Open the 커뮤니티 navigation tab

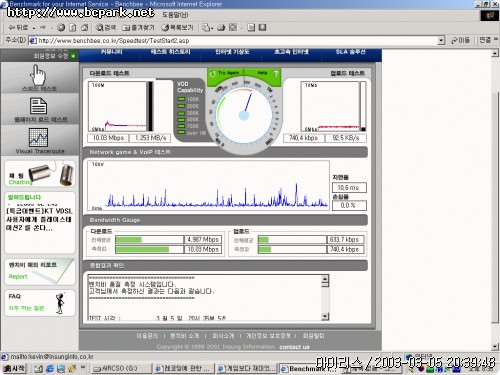[111, 52]
